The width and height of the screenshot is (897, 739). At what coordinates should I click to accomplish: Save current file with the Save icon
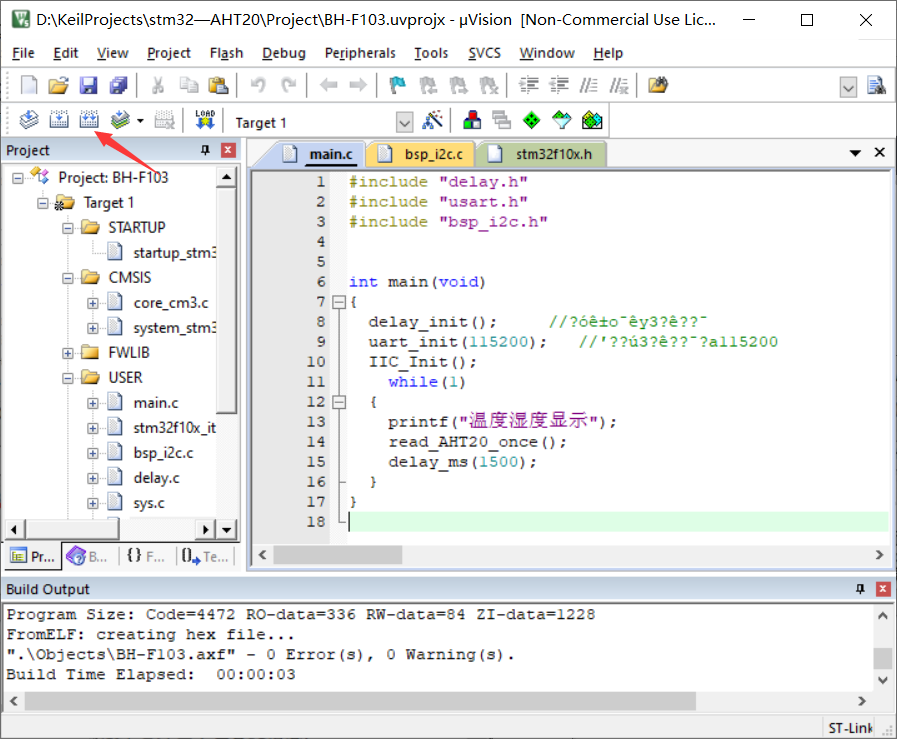pyautogui.click(x=88, y=85)
